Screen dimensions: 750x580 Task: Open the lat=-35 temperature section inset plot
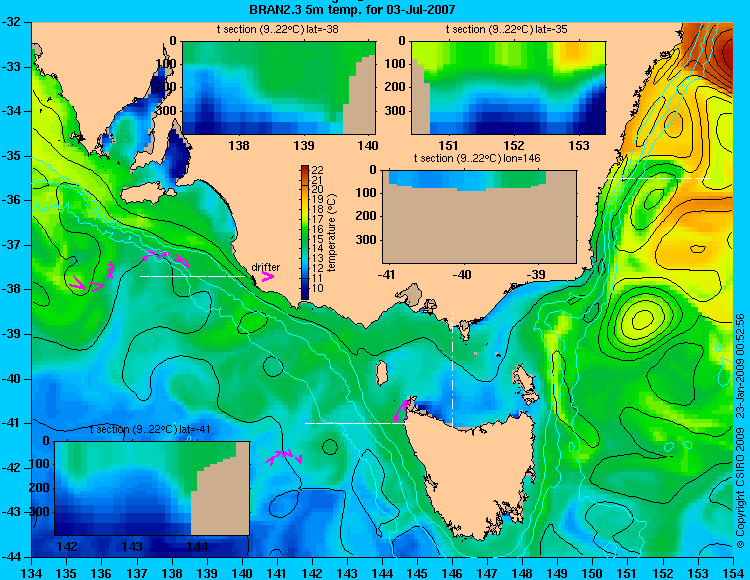[508, 88]
